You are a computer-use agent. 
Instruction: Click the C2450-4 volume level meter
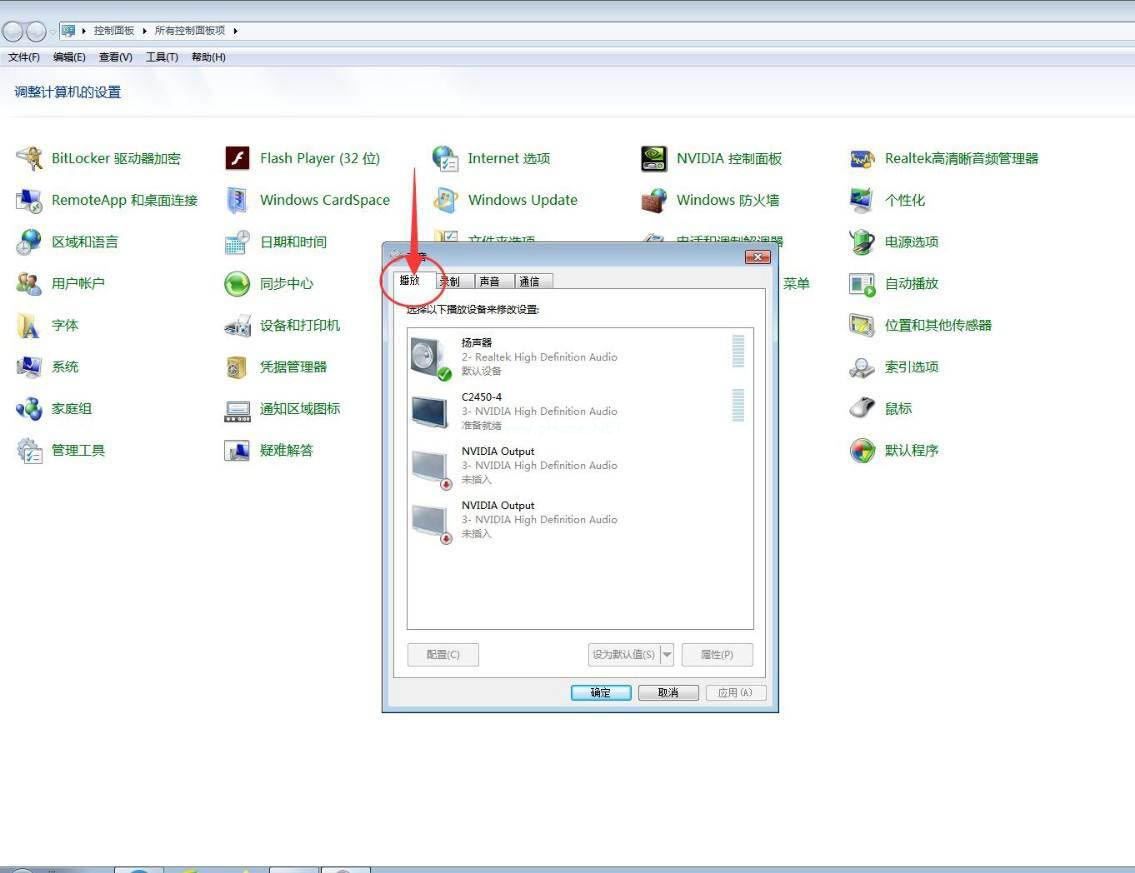(x=738, y=405)
